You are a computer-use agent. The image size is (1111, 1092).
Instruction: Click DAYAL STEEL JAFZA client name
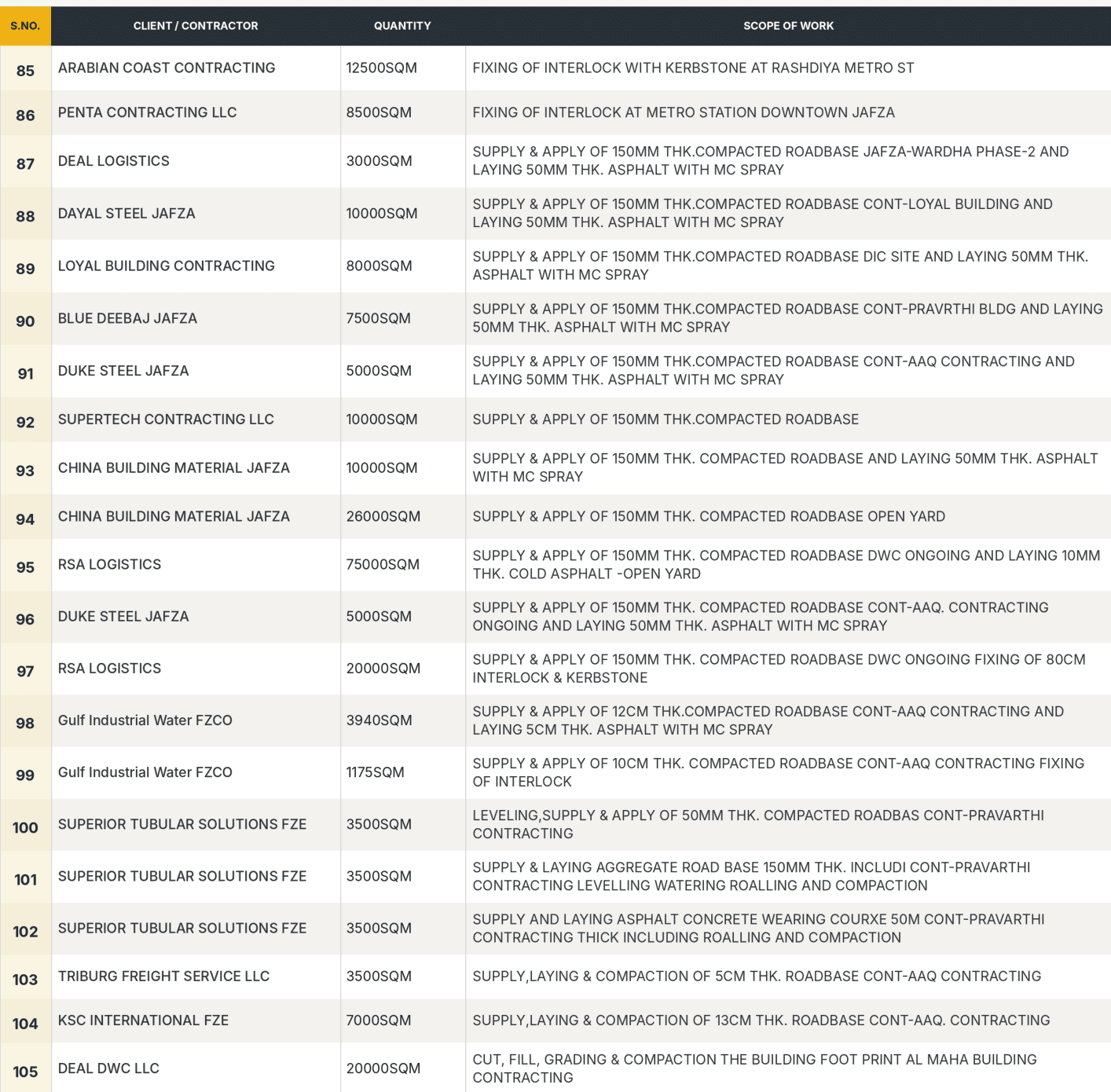(x=126, y=214)
